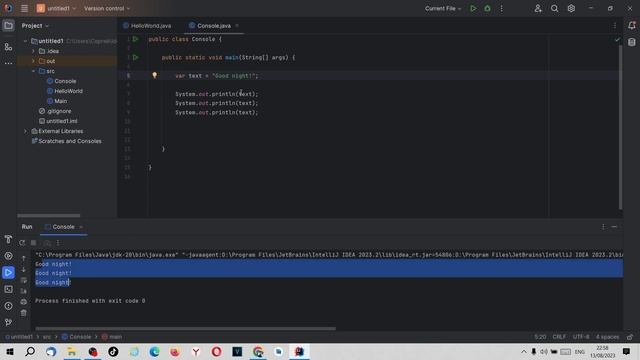Open Services tool window icon

pyautogui.click(x=8, y=256)
